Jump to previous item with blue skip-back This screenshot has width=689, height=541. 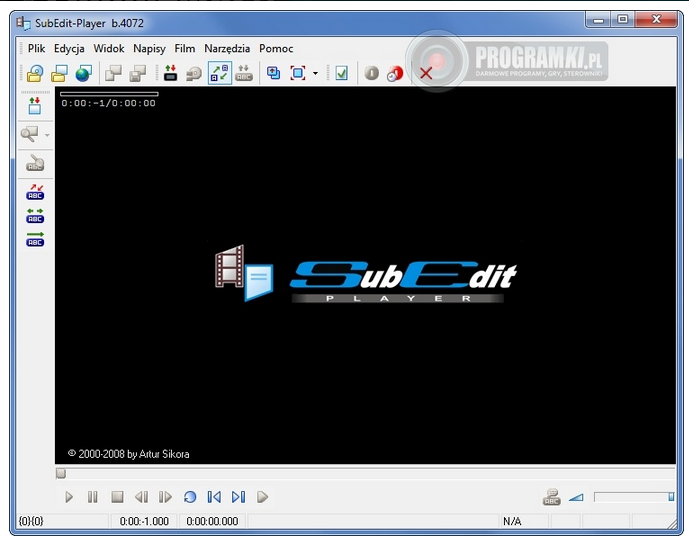click(x=214, y=497)
